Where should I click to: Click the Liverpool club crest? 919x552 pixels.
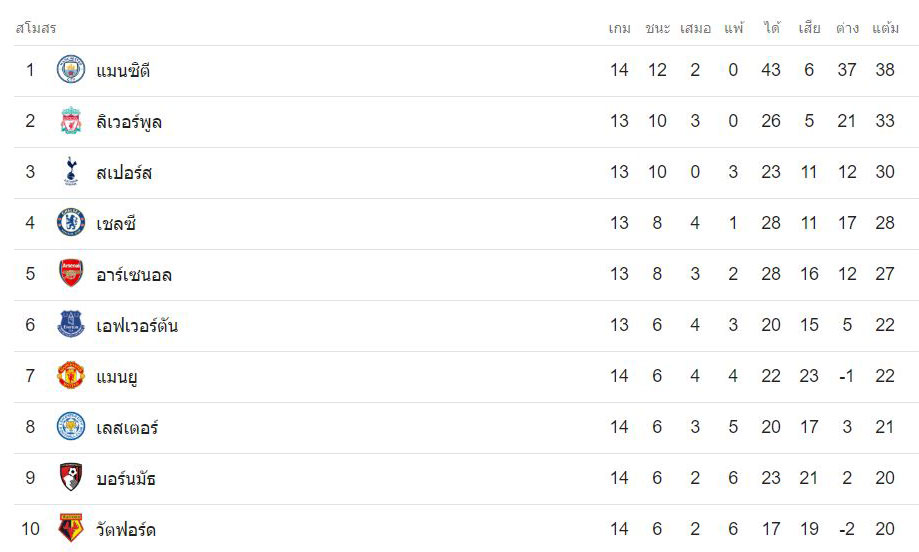click(x=71, y=121)
